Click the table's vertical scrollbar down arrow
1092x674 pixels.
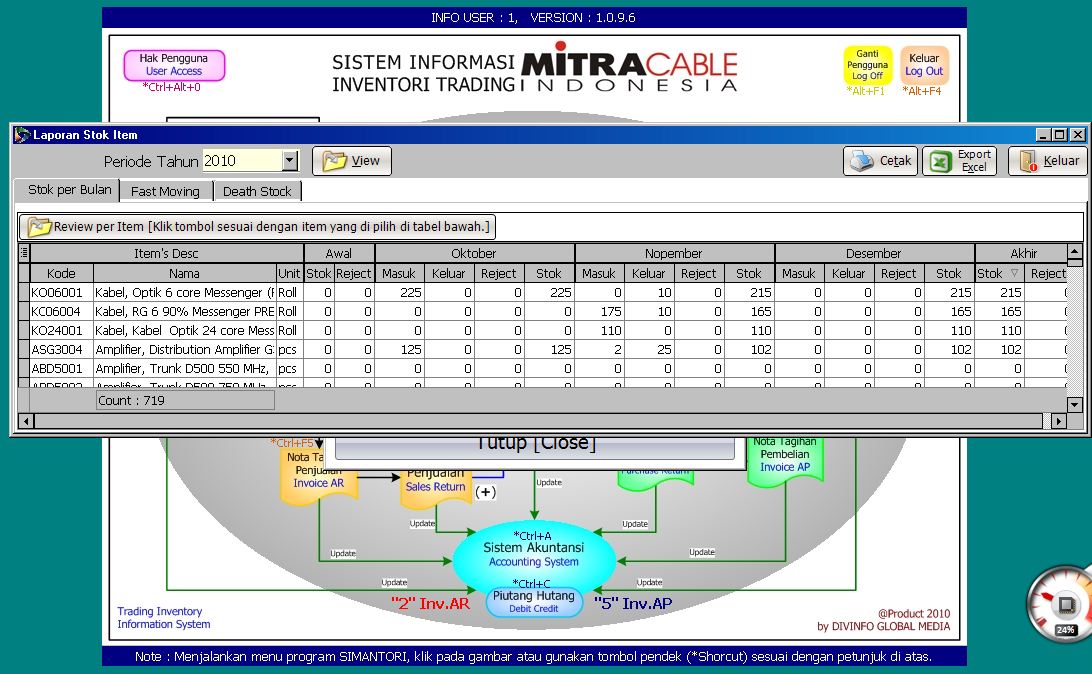(1074, 404)
